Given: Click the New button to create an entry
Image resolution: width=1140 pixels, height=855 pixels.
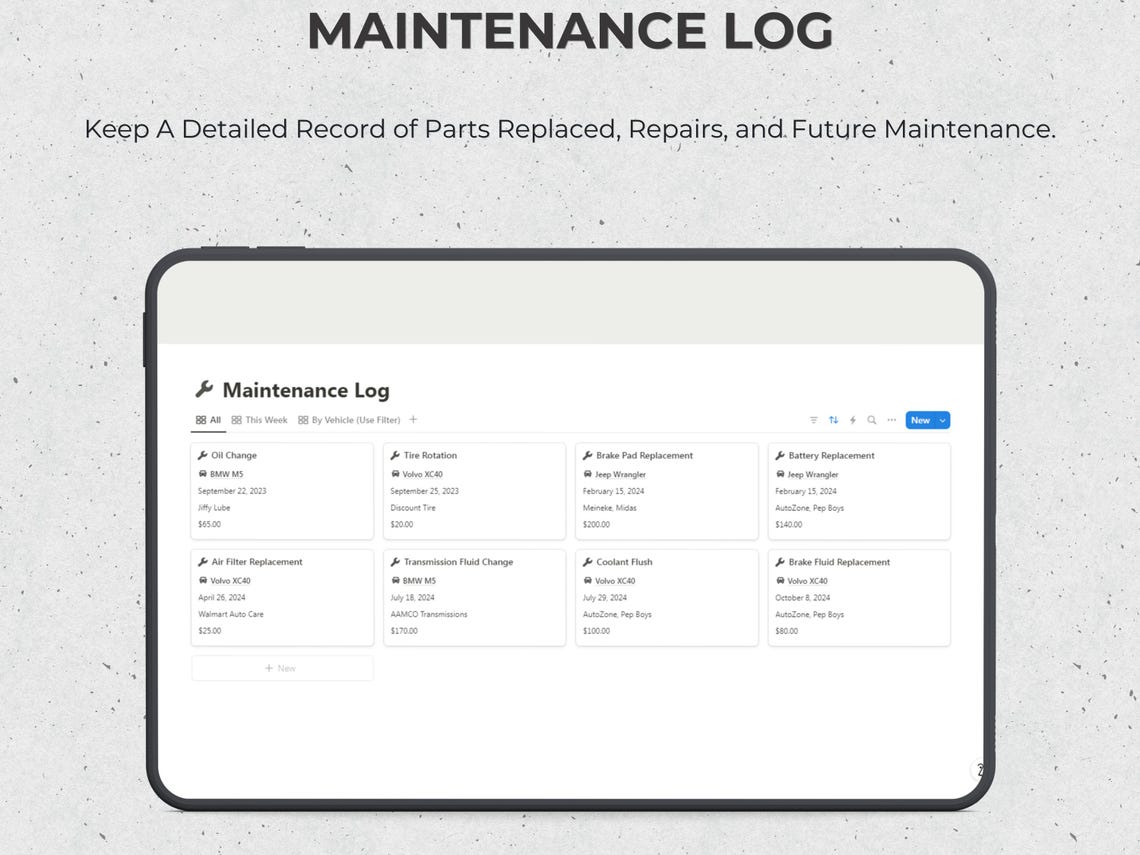Looking at the screenshot, I should (921, 420).
